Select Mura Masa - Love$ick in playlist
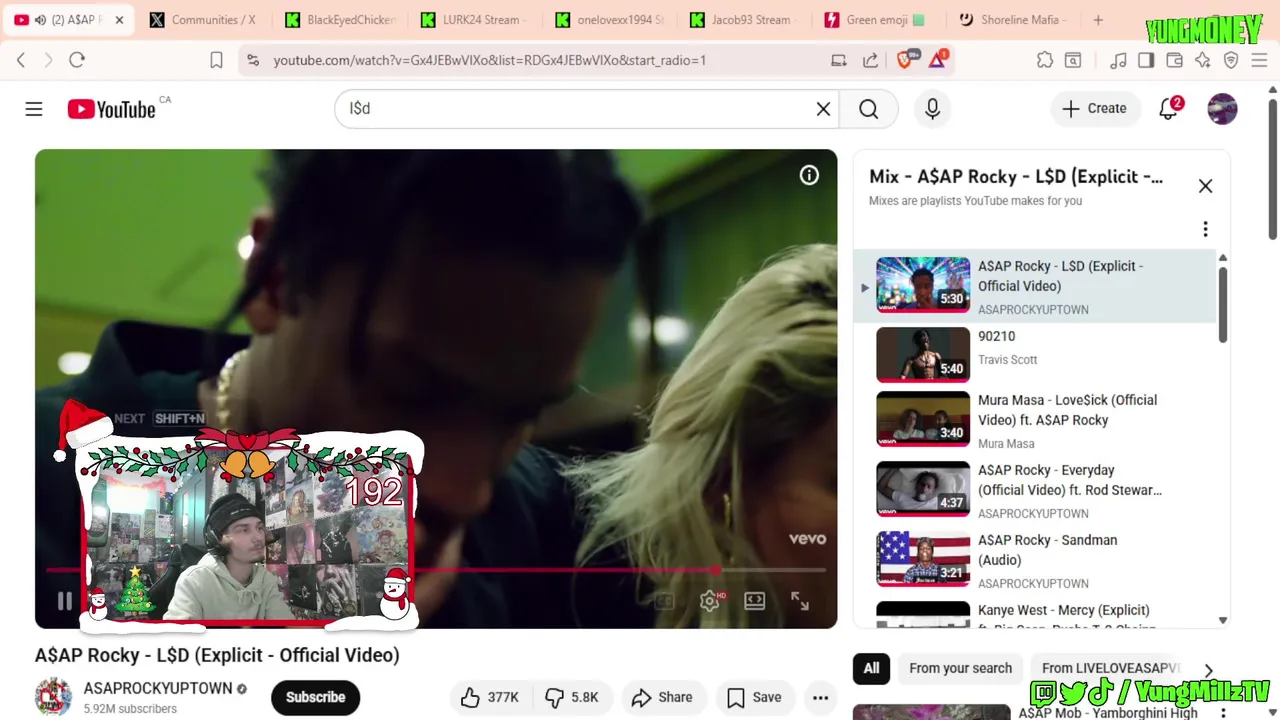The height and width of the screenshot is (720, 1280). pyautogui.click(x=1035, y=421)
